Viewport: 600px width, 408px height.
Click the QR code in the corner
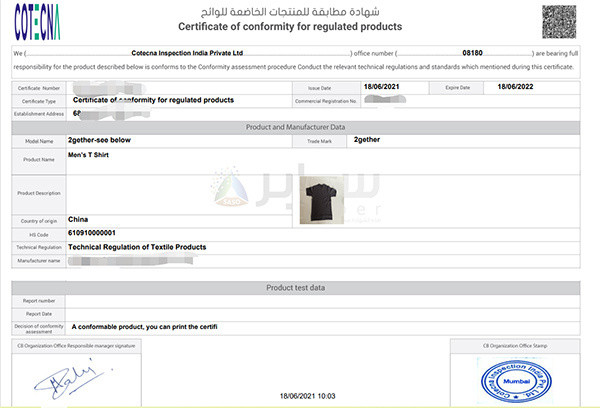(x=560, y=21)
